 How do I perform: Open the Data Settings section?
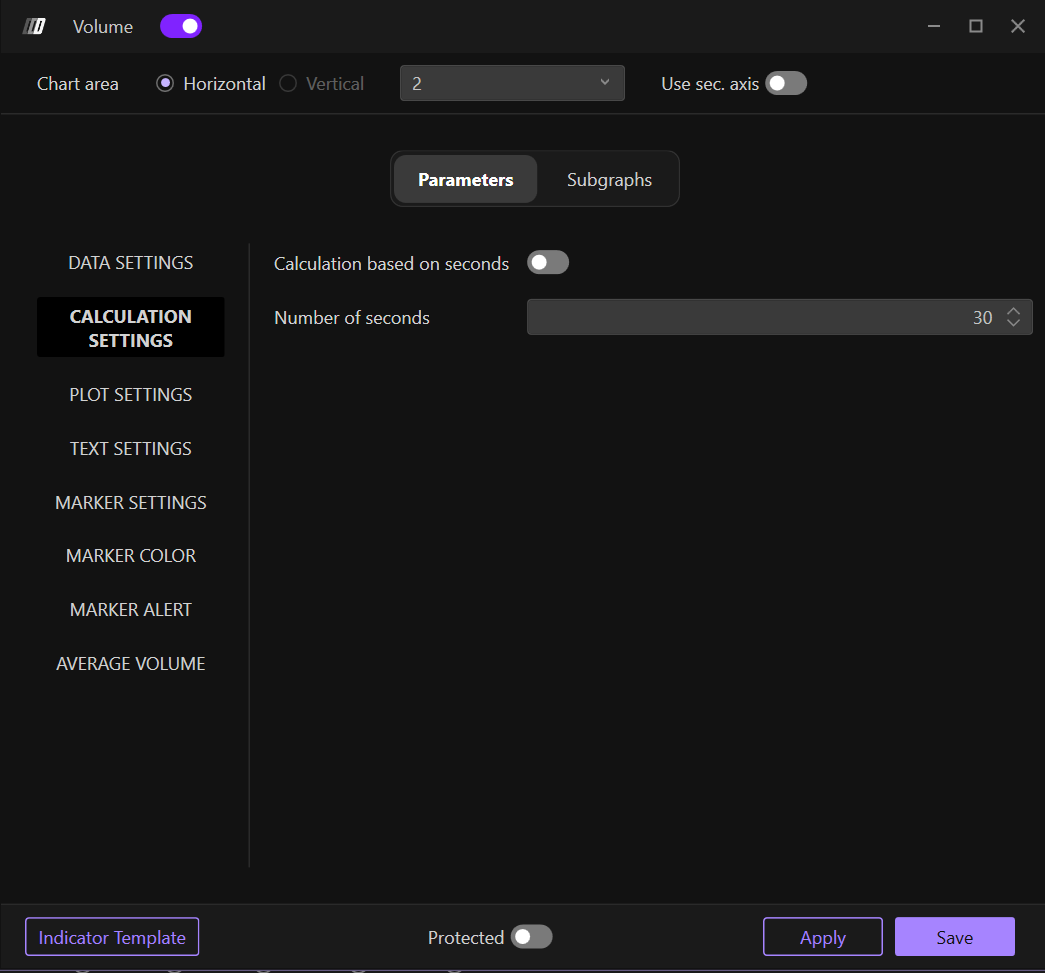pyautogui.click(x=131, y=263)
